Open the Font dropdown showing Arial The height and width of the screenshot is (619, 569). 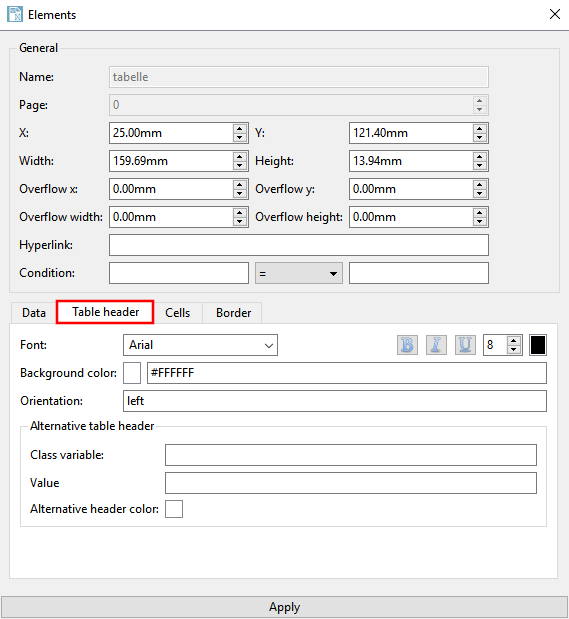200,345
